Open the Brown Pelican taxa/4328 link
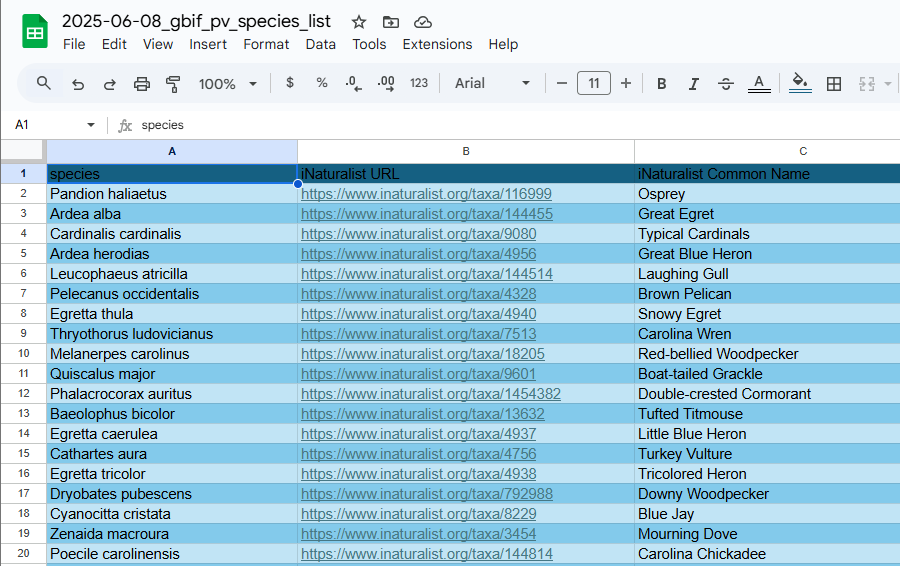Viewport: 900px width, 566px height. pos(418,294)
